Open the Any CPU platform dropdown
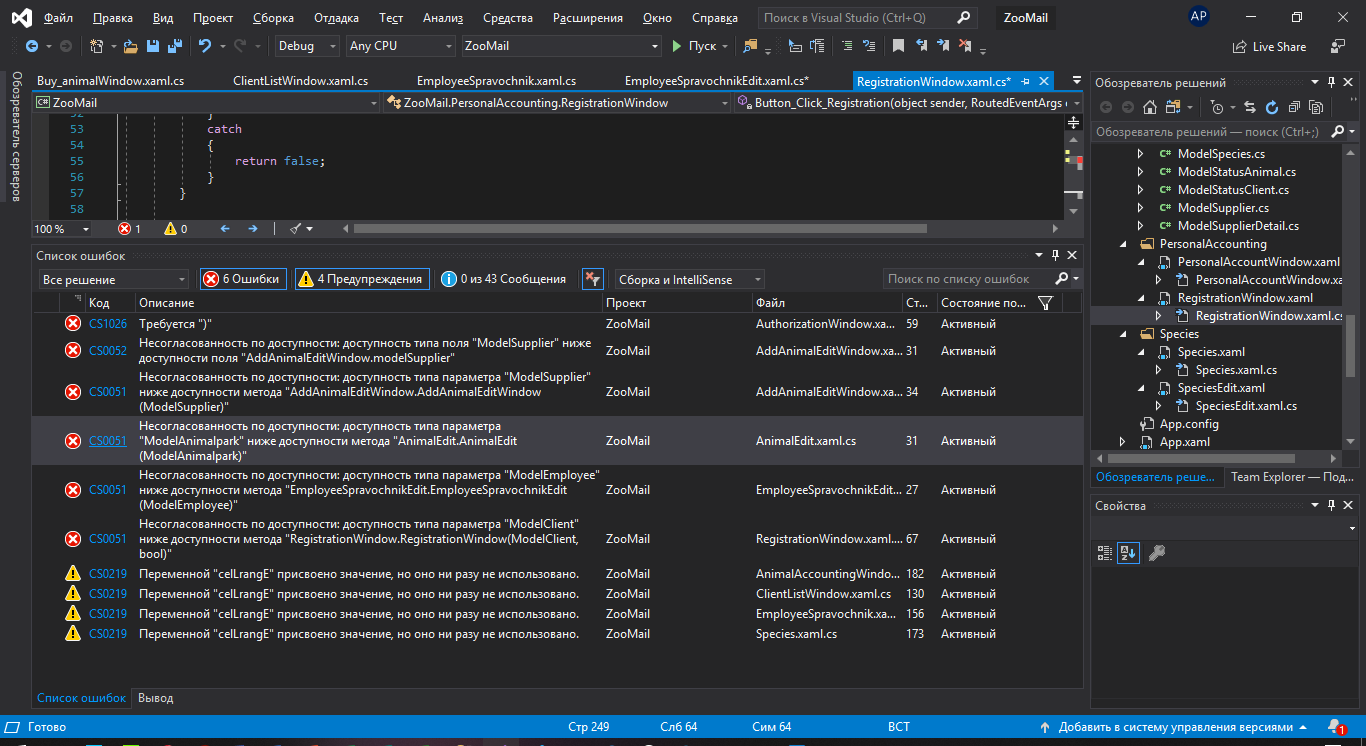The height and width of the screenshot is (746, 1366). pyautogui.click(x=400, y=46)
